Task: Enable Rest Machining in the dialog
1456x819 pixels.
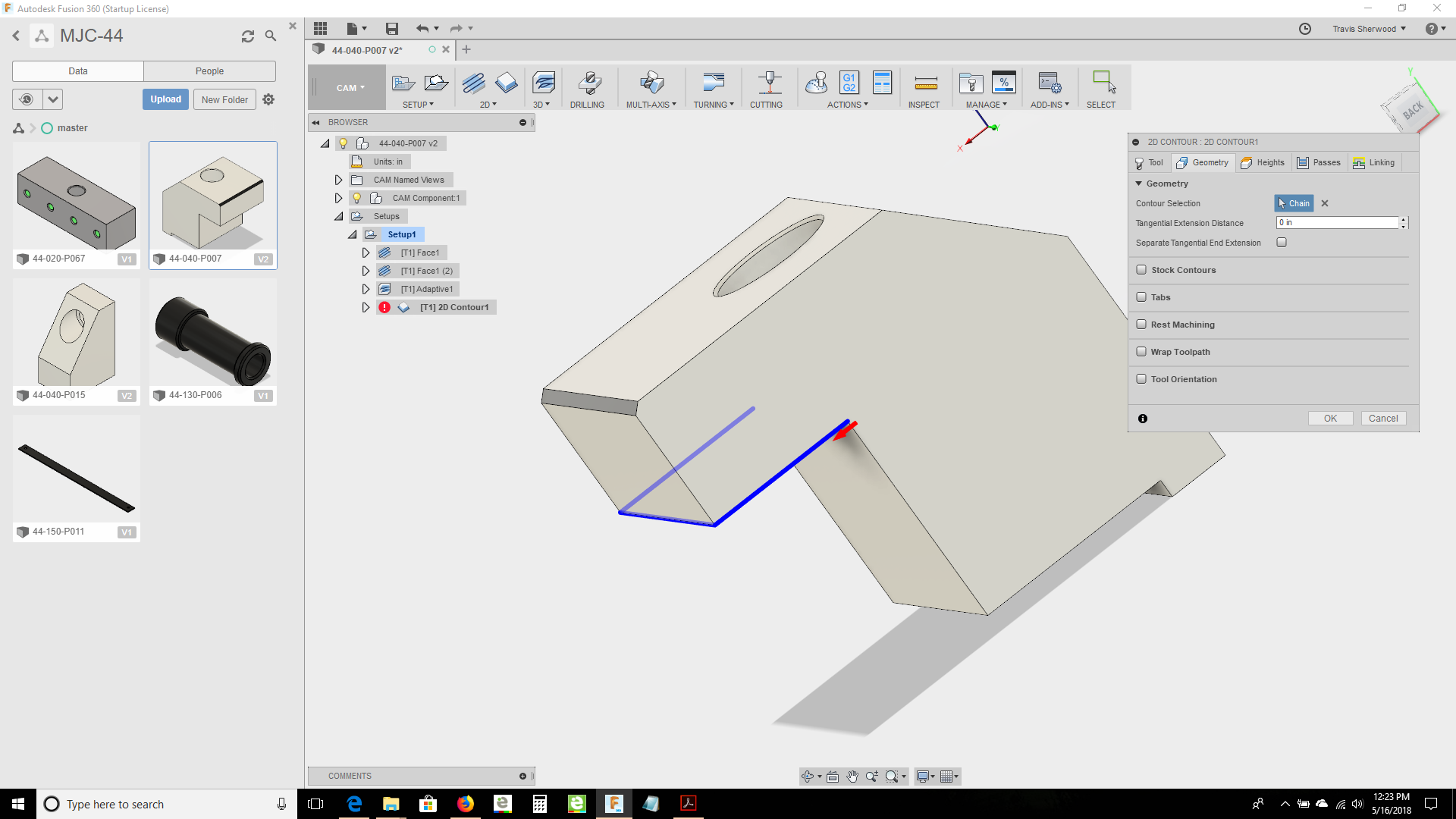Action: point(1141,324)
